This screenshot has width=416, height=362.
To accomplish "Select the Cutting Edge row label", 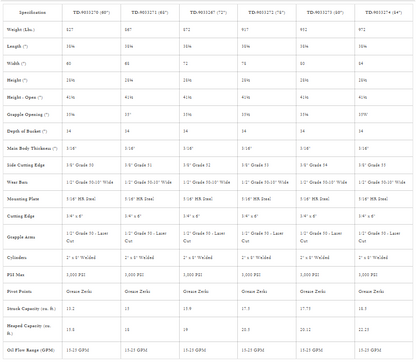I will pyautogui.click(x=21, y=216).
